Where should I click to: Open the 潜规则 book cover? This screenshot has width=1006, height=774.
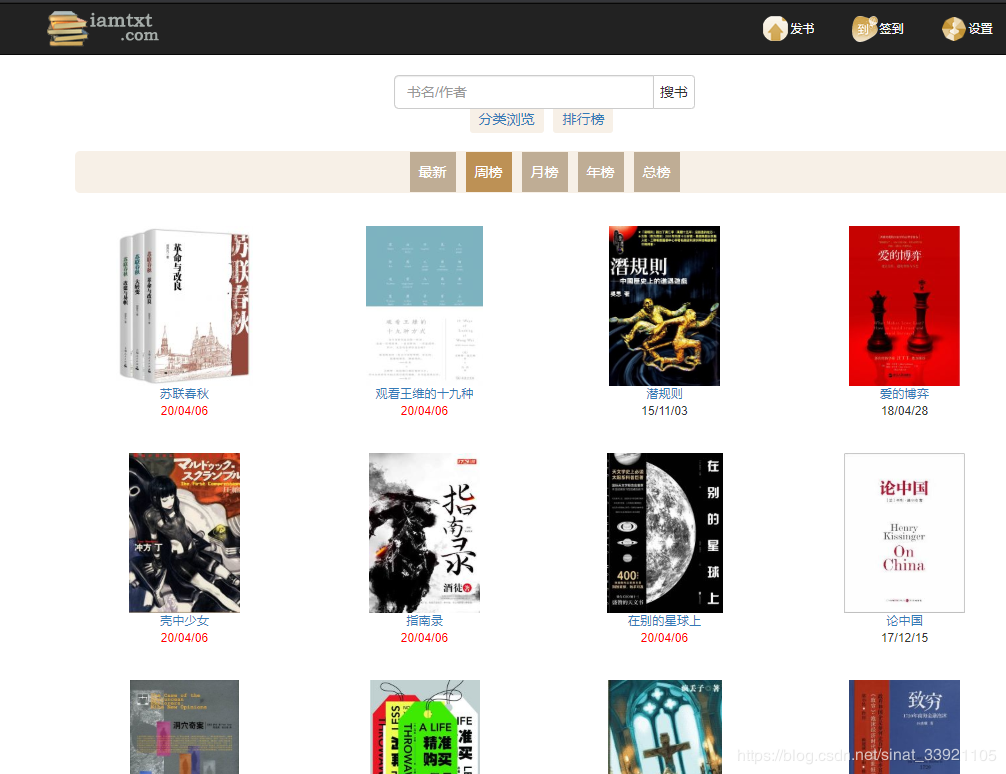[x=664, y=305]
